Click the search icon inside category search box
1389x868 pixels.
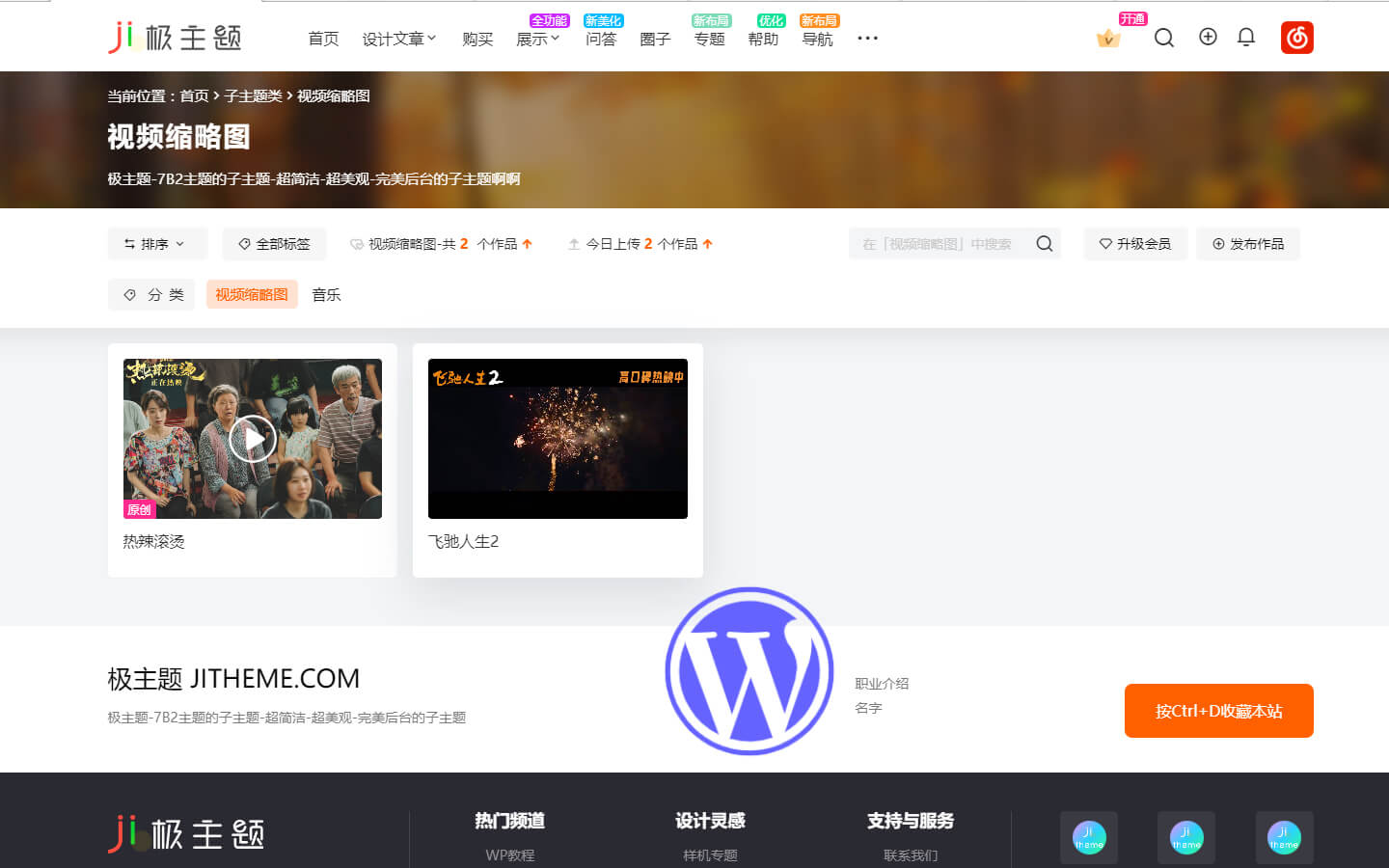(x=1044, y=244)
